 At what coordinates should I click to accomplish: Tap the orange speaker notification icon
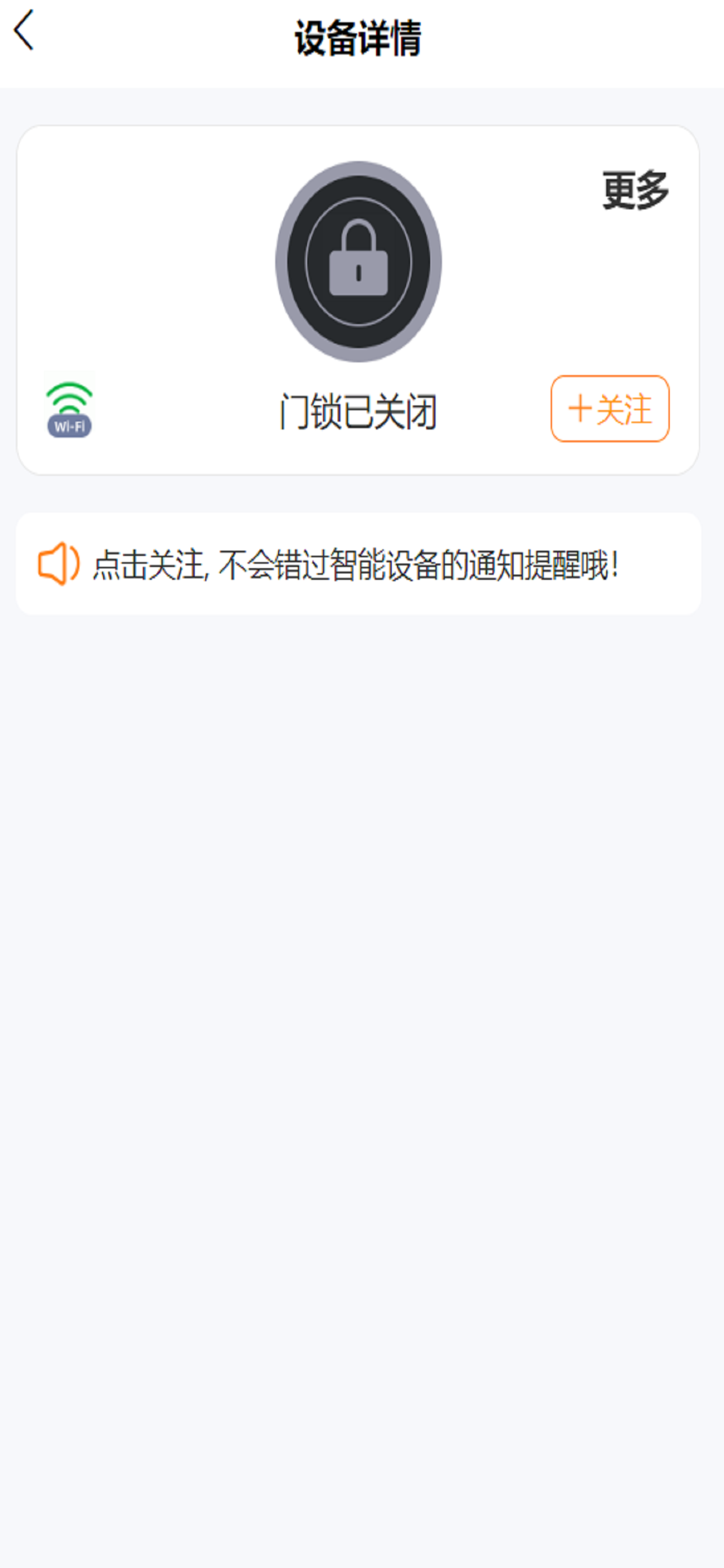(58, 563)
